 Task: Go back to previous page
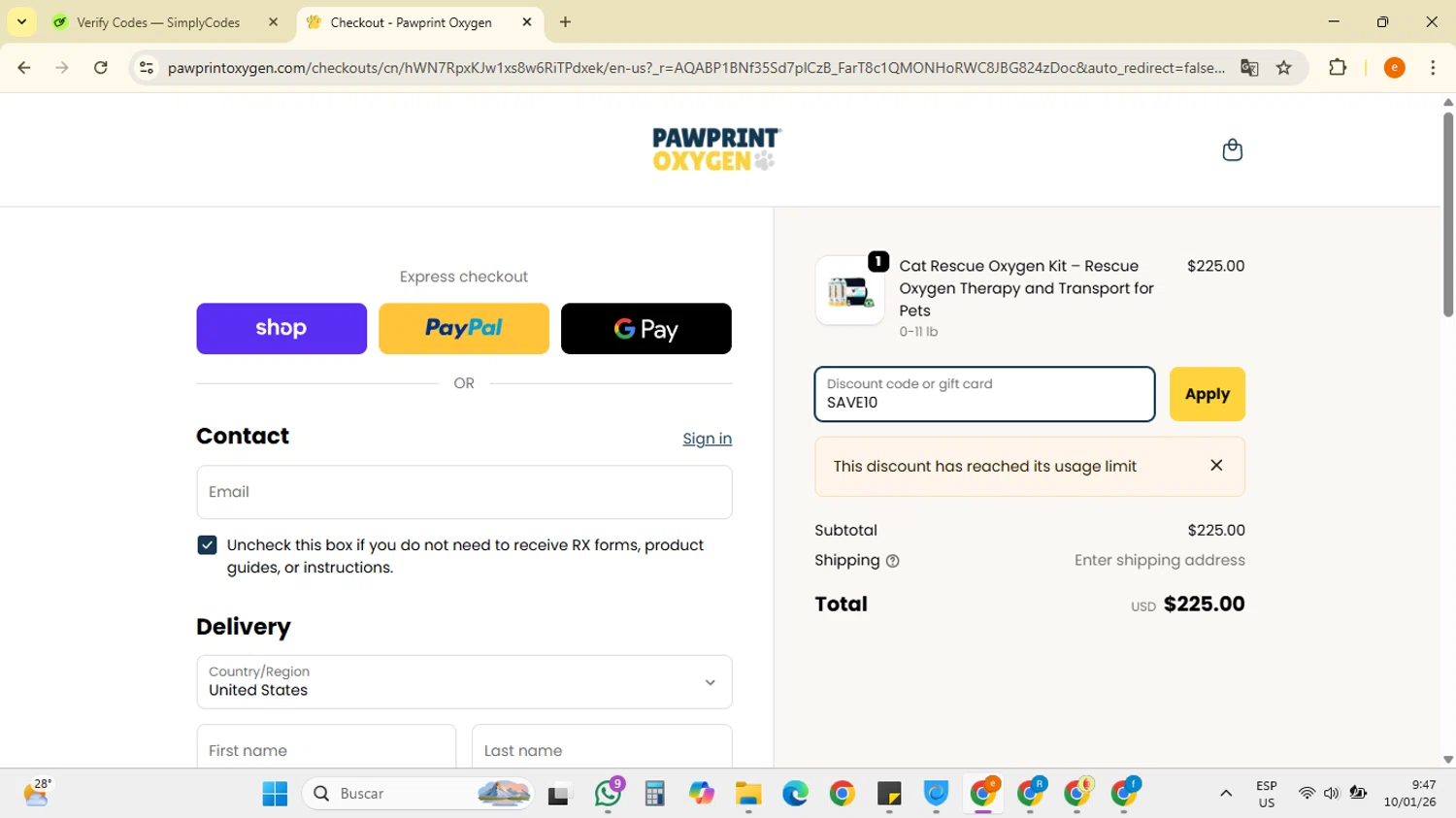(24, 68)
